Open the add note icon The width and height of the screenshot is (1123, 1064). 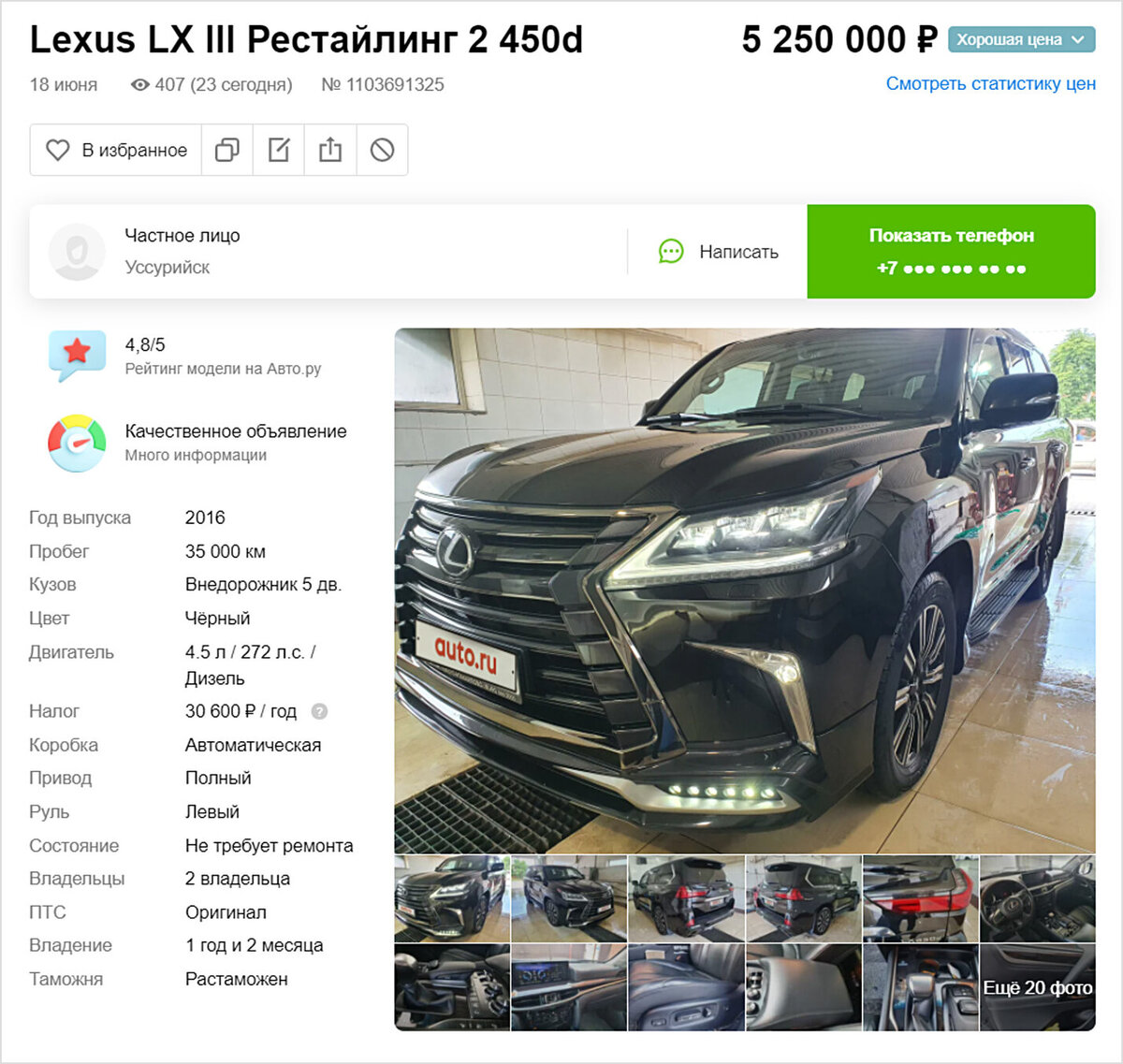pos(279,150)
